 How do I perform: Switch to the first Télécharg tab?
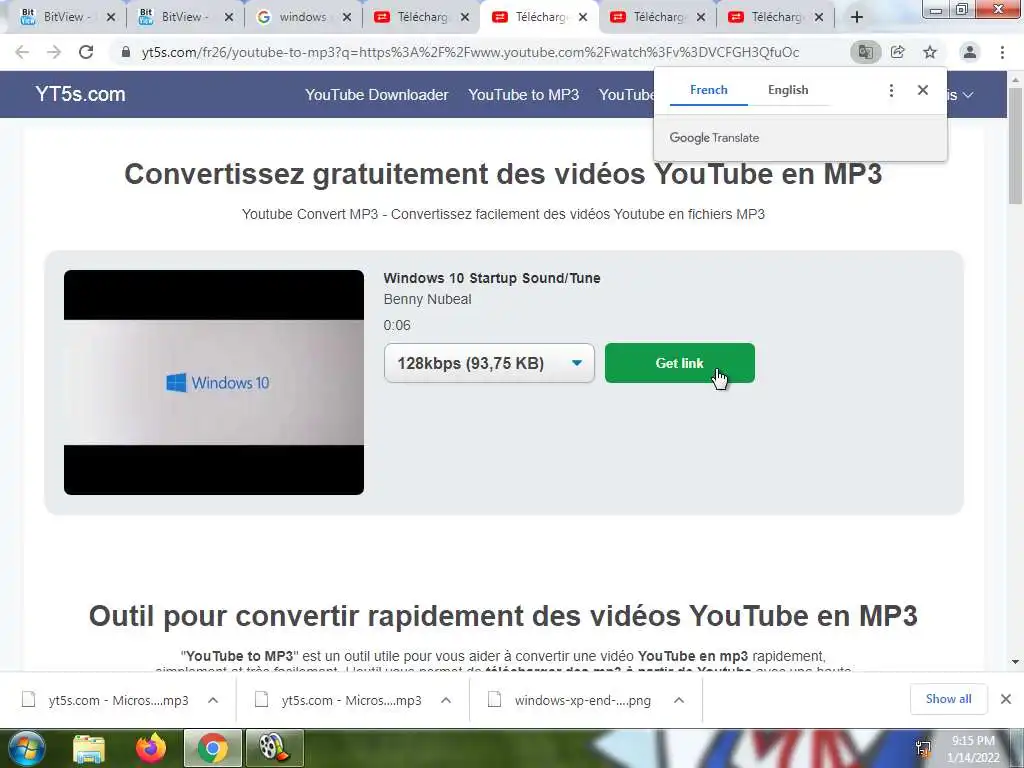pos(418,17)
